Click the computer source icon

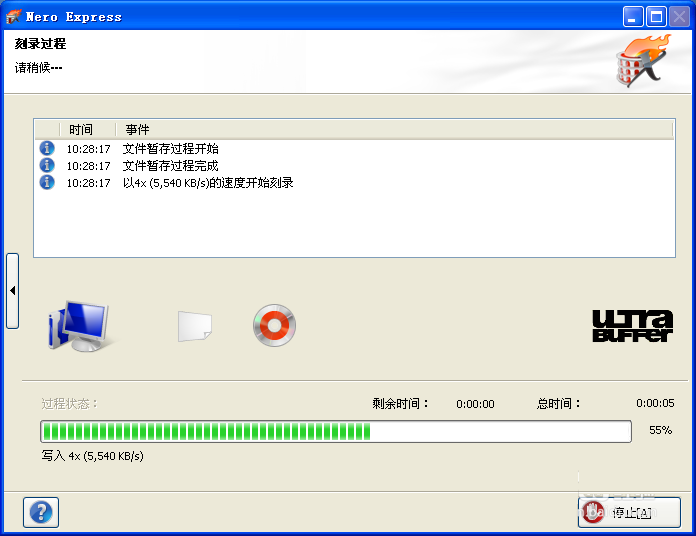pyautogui.click(x=78, y=326)
